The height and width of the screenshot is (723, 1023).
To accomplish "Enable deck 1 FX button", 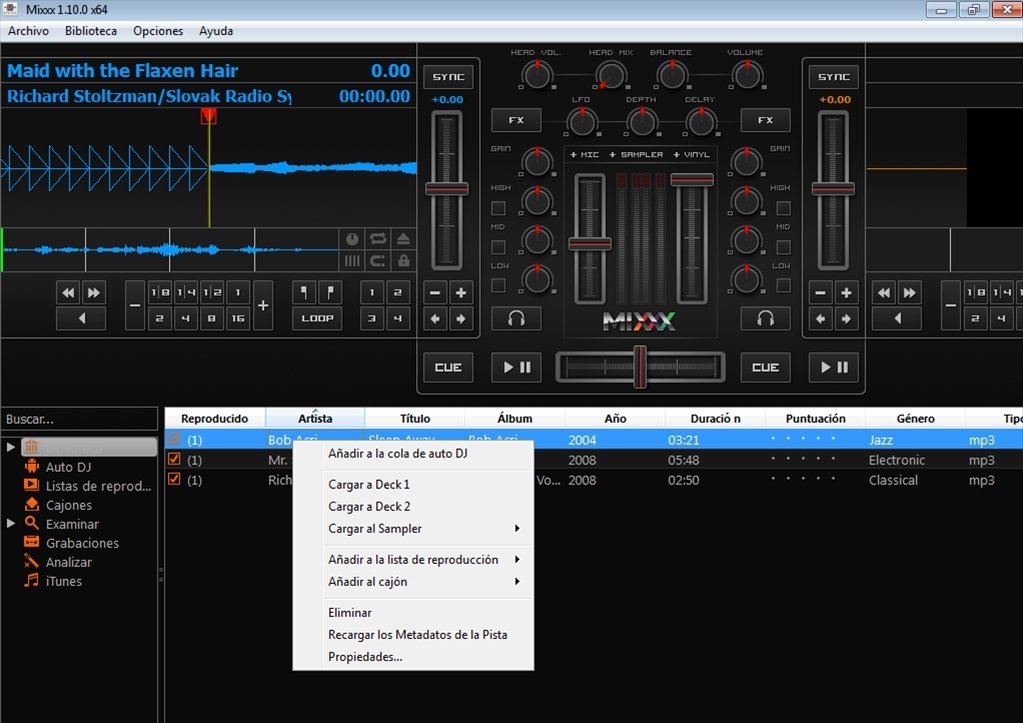I will pyautogui.click(x=516, y=120).
